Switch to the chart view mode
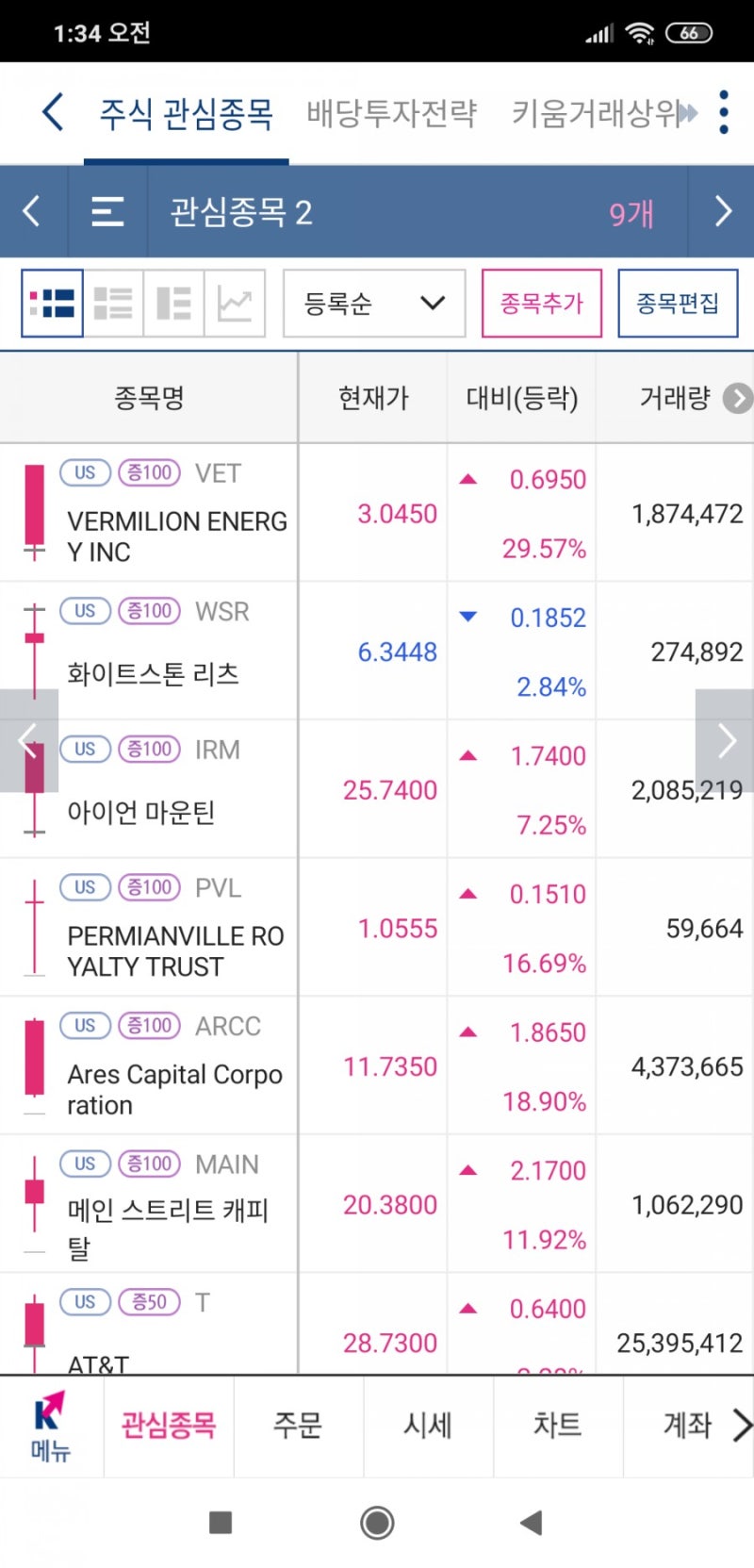754x1568 pixels. [x=235, y=304]
